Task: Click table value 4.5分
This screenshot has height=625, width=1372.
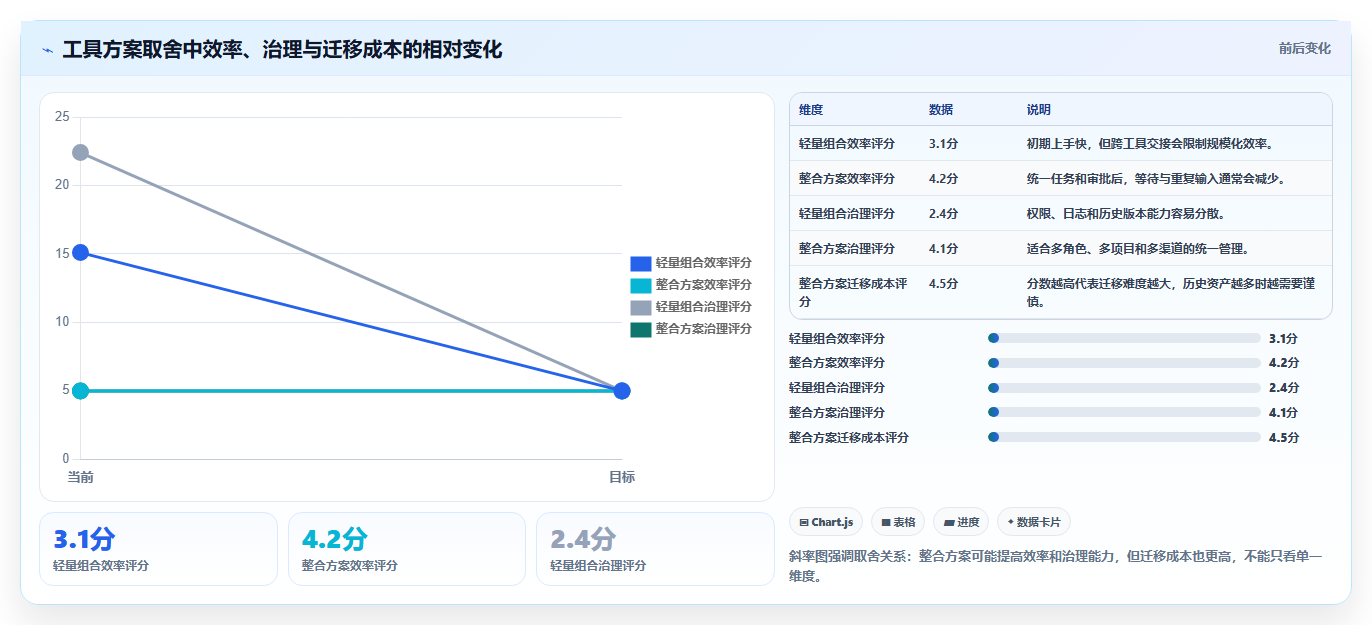Action: pos(944,284)
